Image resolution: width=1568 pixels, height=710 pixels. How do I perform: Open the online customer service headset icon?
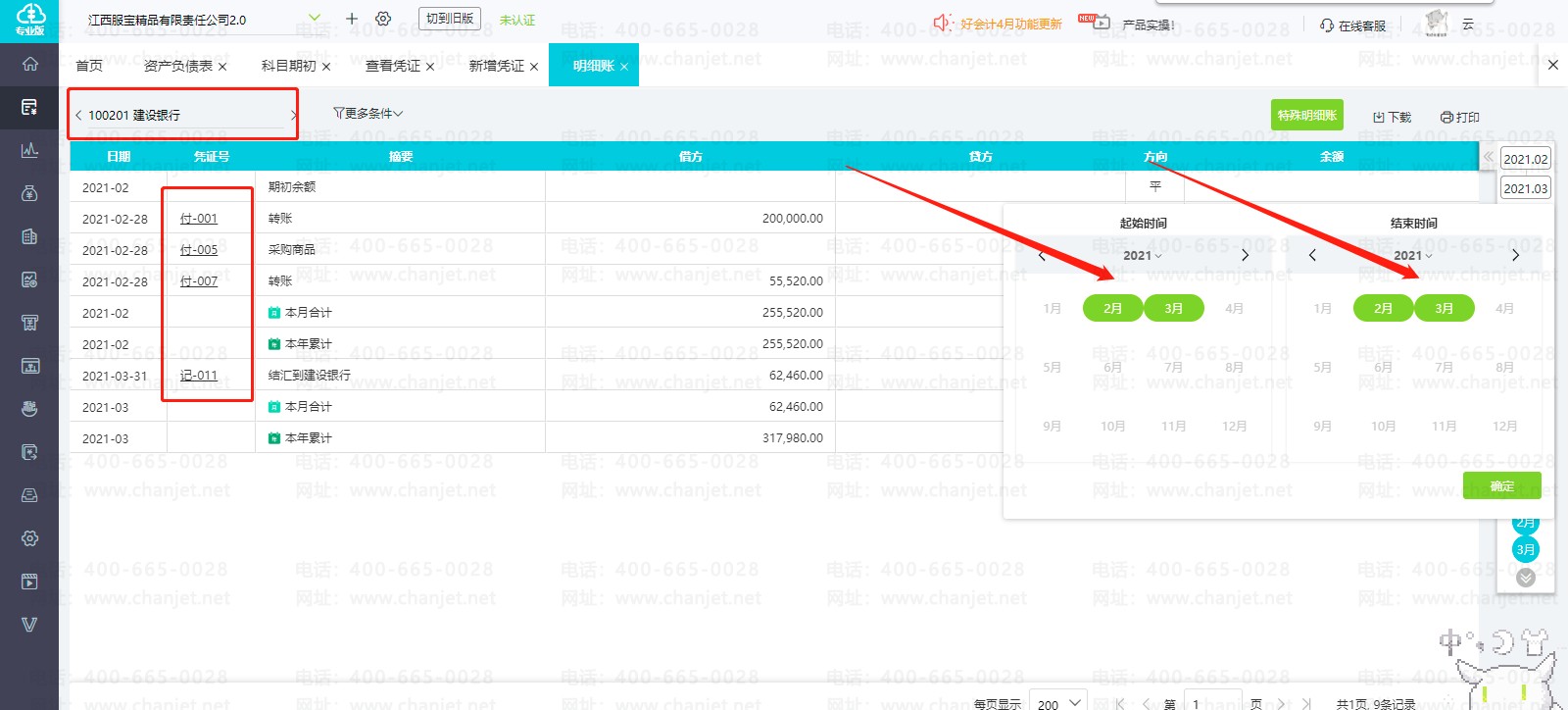point(1327,25)
